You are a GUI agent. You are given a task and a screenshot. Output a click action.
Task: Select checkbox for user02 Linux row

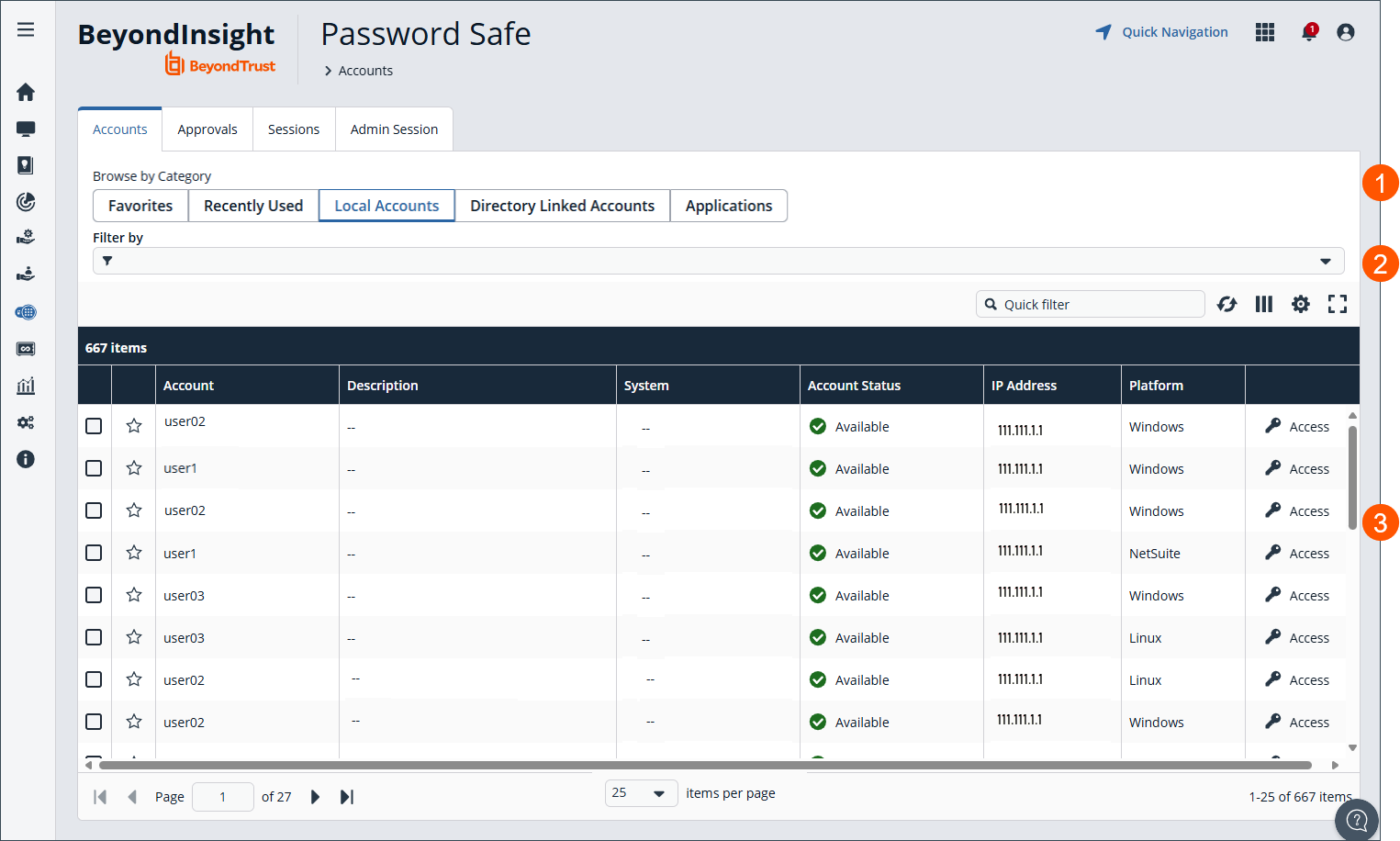click(94, 679)
